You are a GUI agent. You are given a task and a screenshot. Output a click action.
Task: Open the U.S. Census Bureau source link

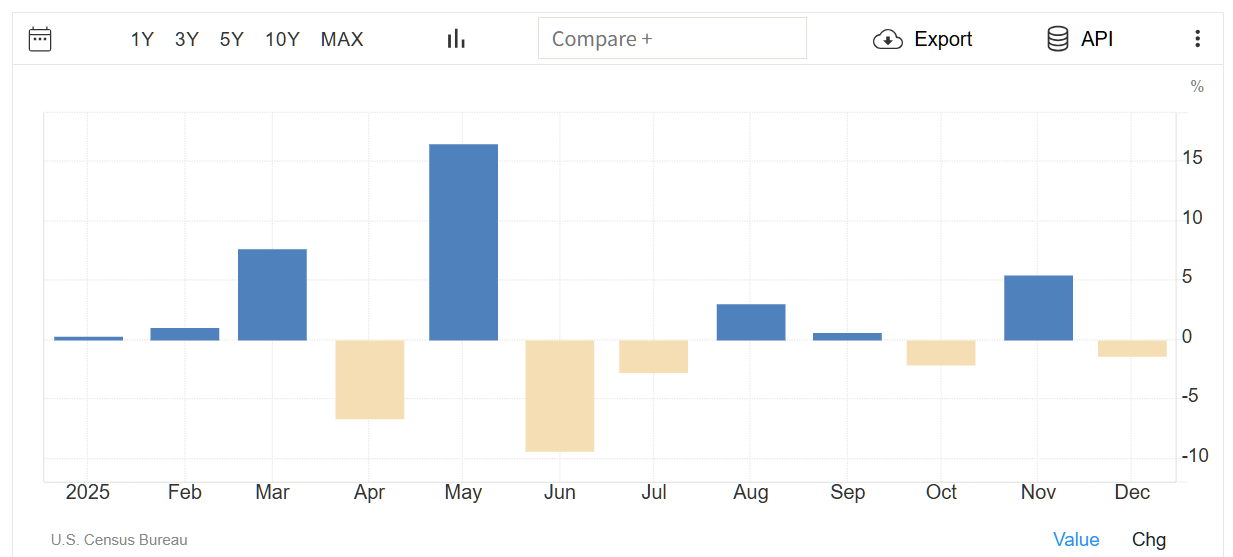[119, 540]
